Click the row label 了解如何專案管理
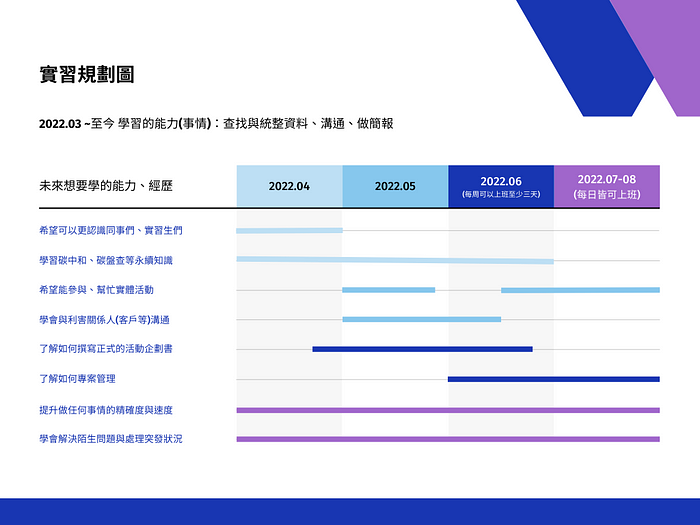Screen dimensions: 700x525 click(x=77, y=379)
